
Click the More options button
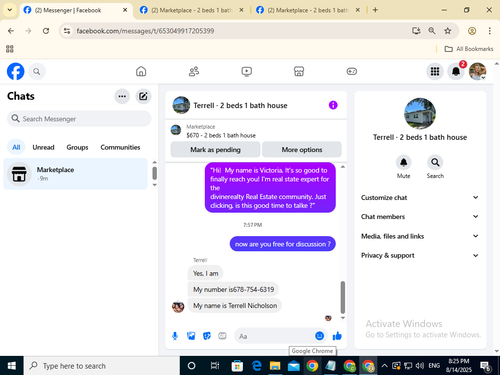coord(302,150)
